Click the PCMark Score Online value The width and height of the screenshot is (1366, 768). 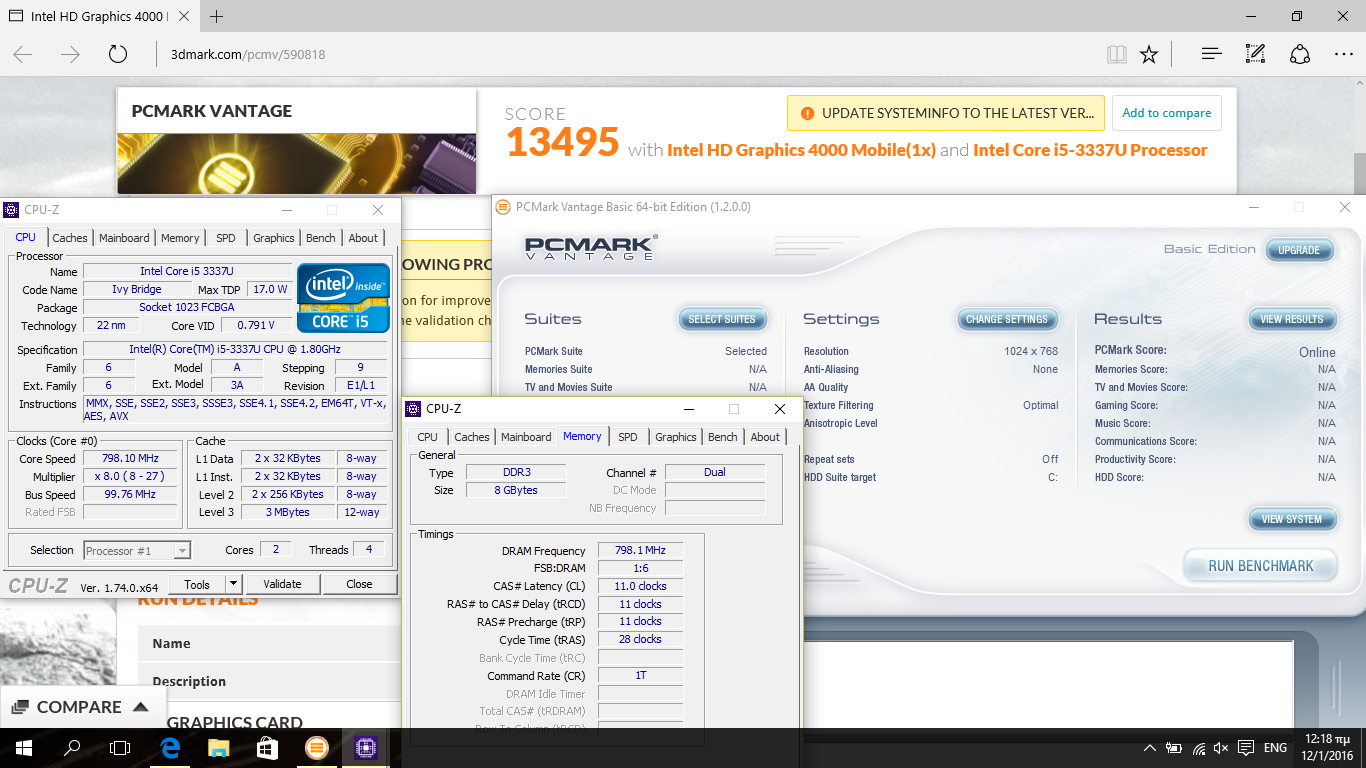(1317, 352)
